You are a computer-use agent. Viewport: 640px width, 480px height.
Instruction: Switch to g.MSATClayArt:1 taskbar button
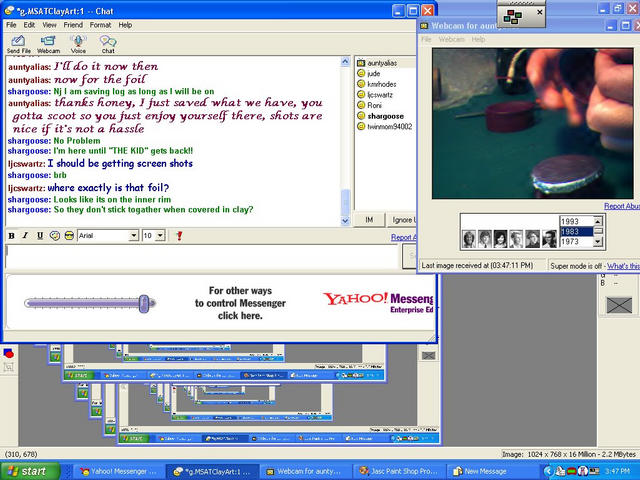(212, 471)
